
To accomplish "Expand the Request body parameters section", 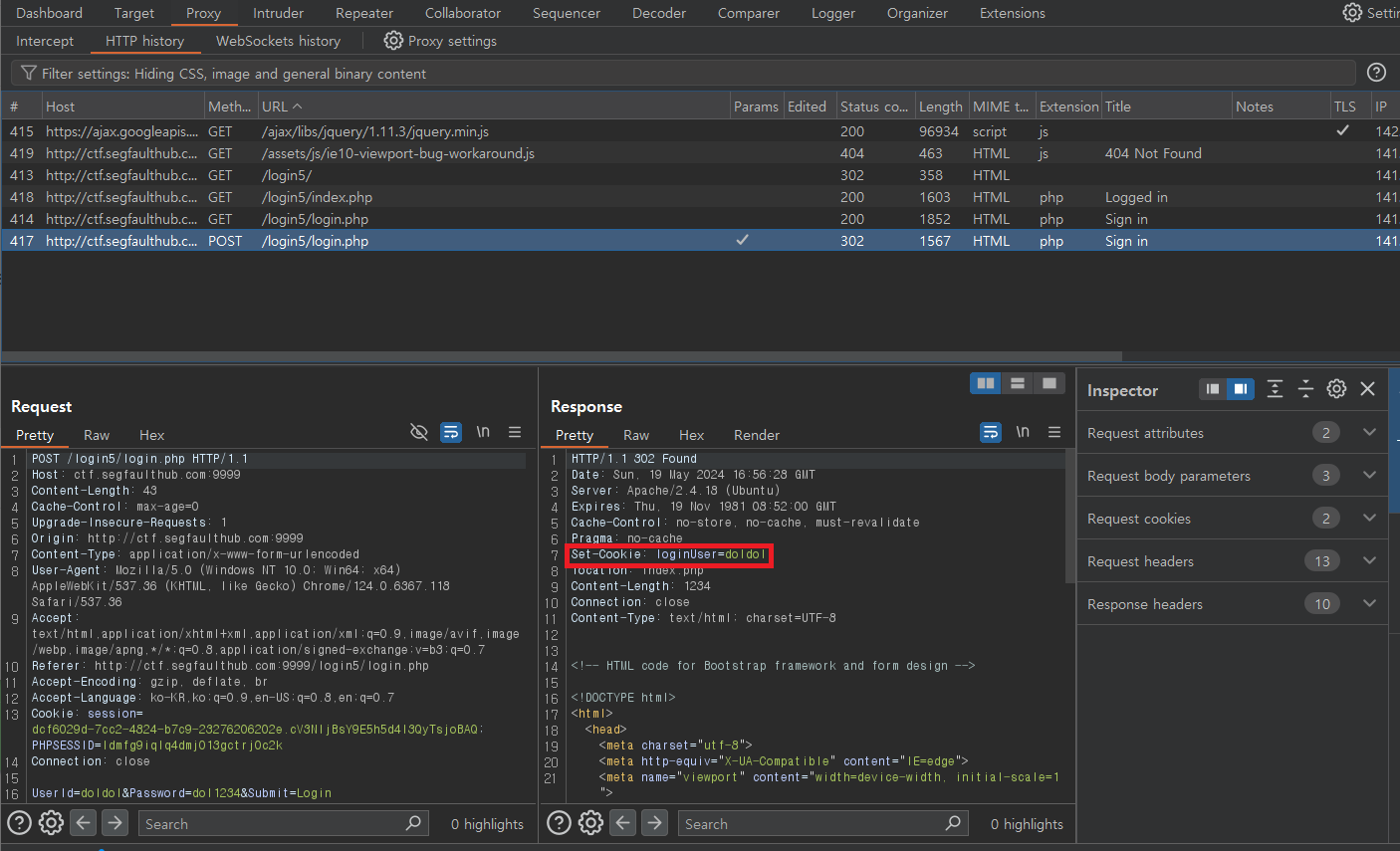I will (1369, 475).
